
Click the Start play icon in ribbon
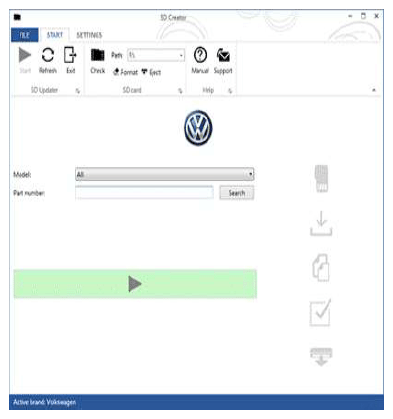(x=25, y=55)
